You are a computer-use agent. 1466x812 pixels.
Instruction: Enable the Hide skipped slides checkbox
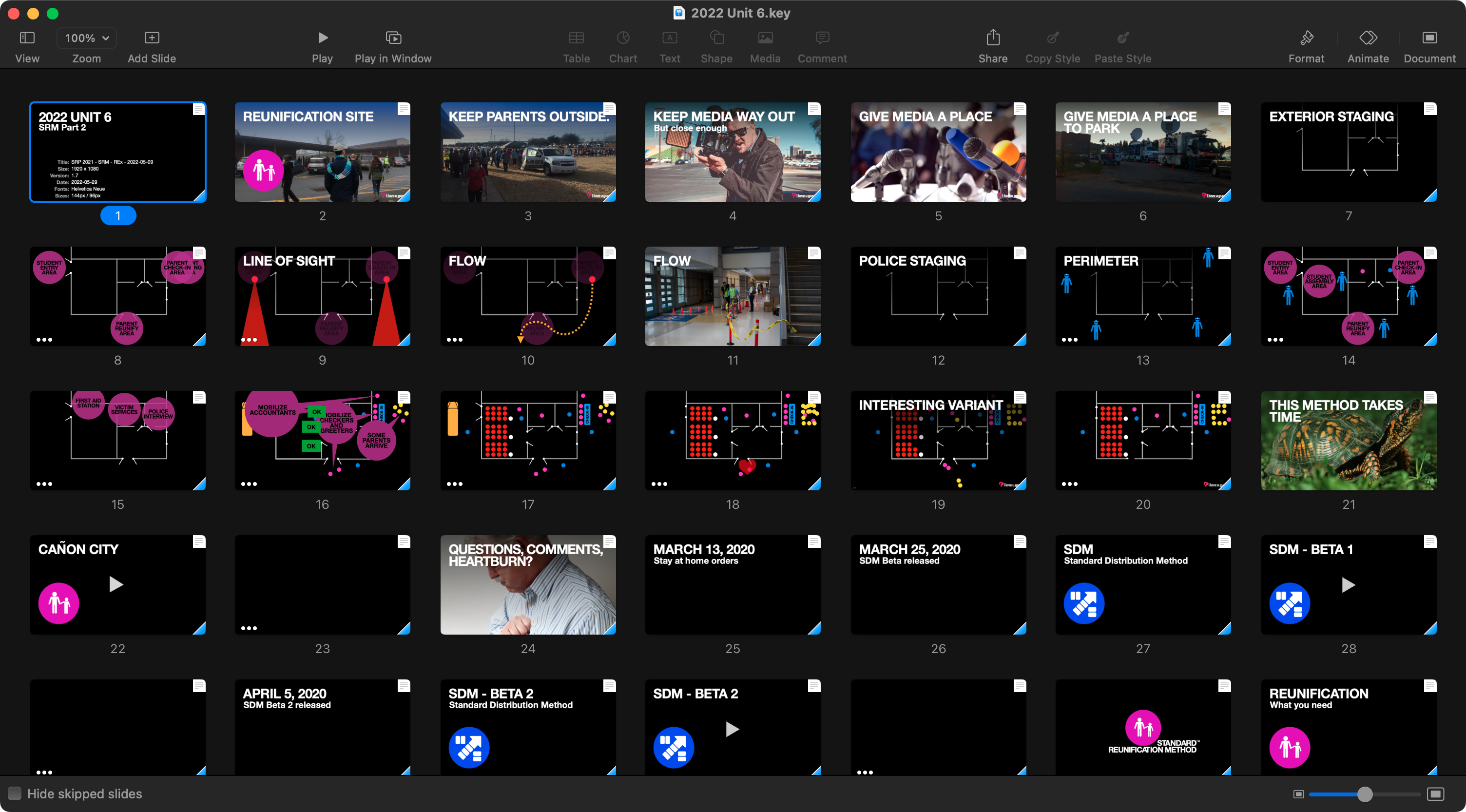pyautogui.click(x=15, y=793)
